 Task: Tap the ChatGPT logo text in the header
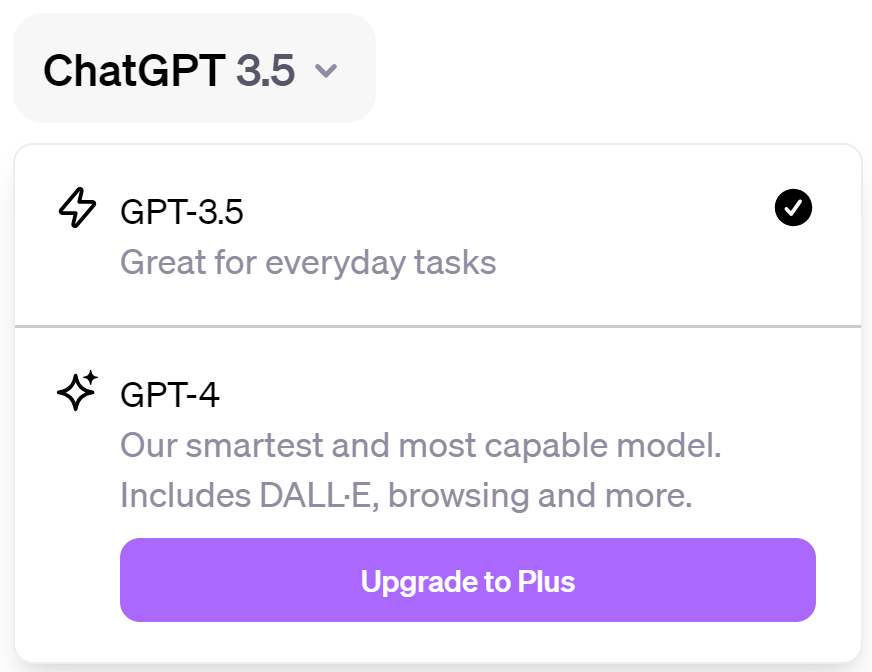click(135, 68)
